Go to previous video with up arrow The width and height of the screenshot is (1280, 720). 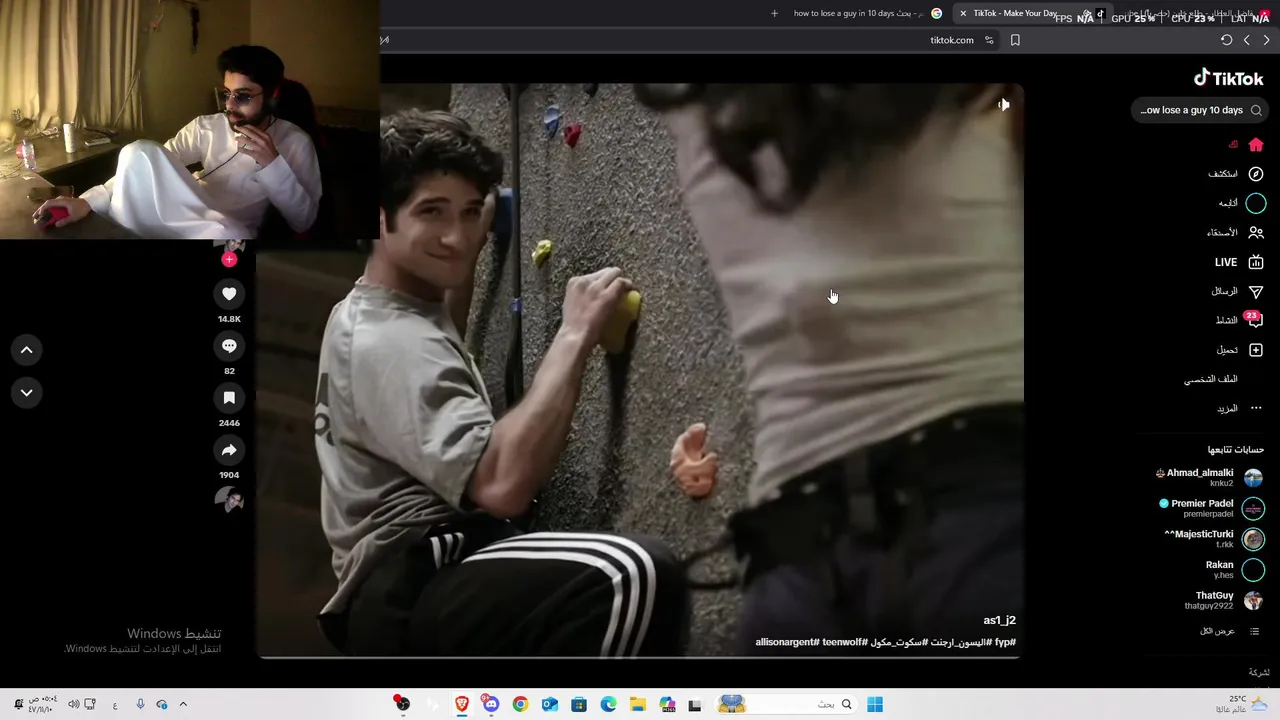(x=26, y=350)
